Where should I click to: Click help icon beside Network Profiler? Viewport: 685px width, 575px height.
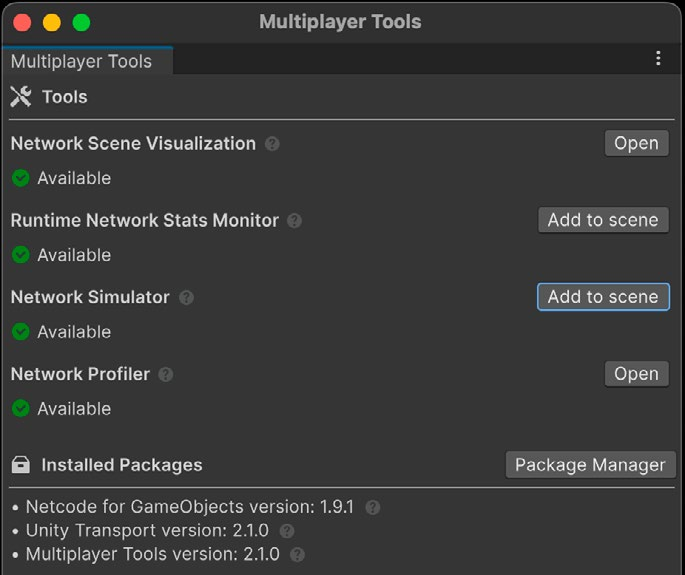click(x=166, y=374)
